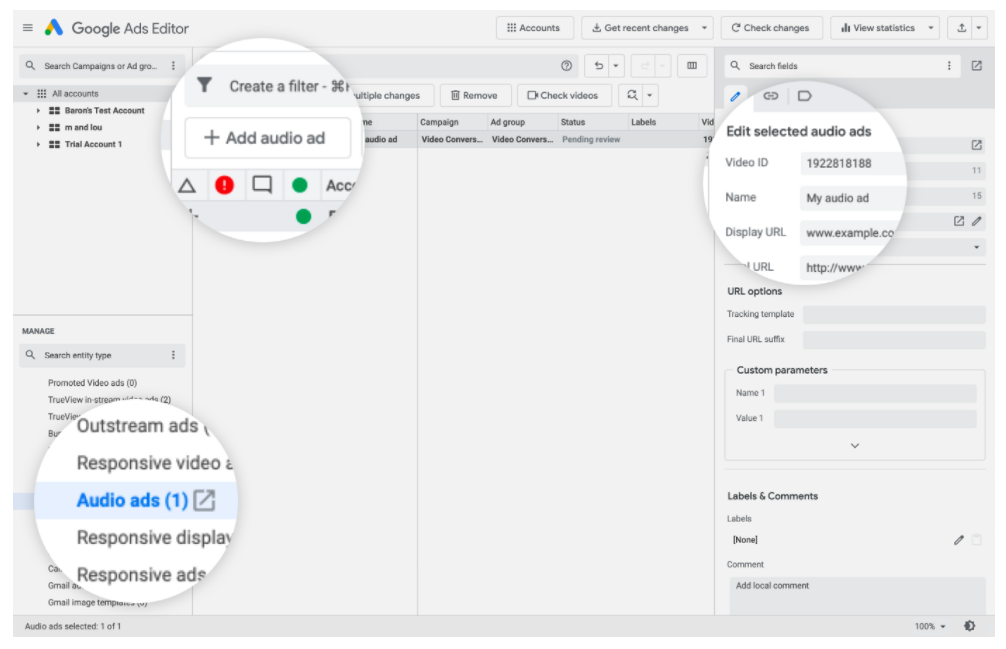The height and width of the screenshot is (649, 1006).
Task: Open campaign search more options menu
Action: [173, 65]
